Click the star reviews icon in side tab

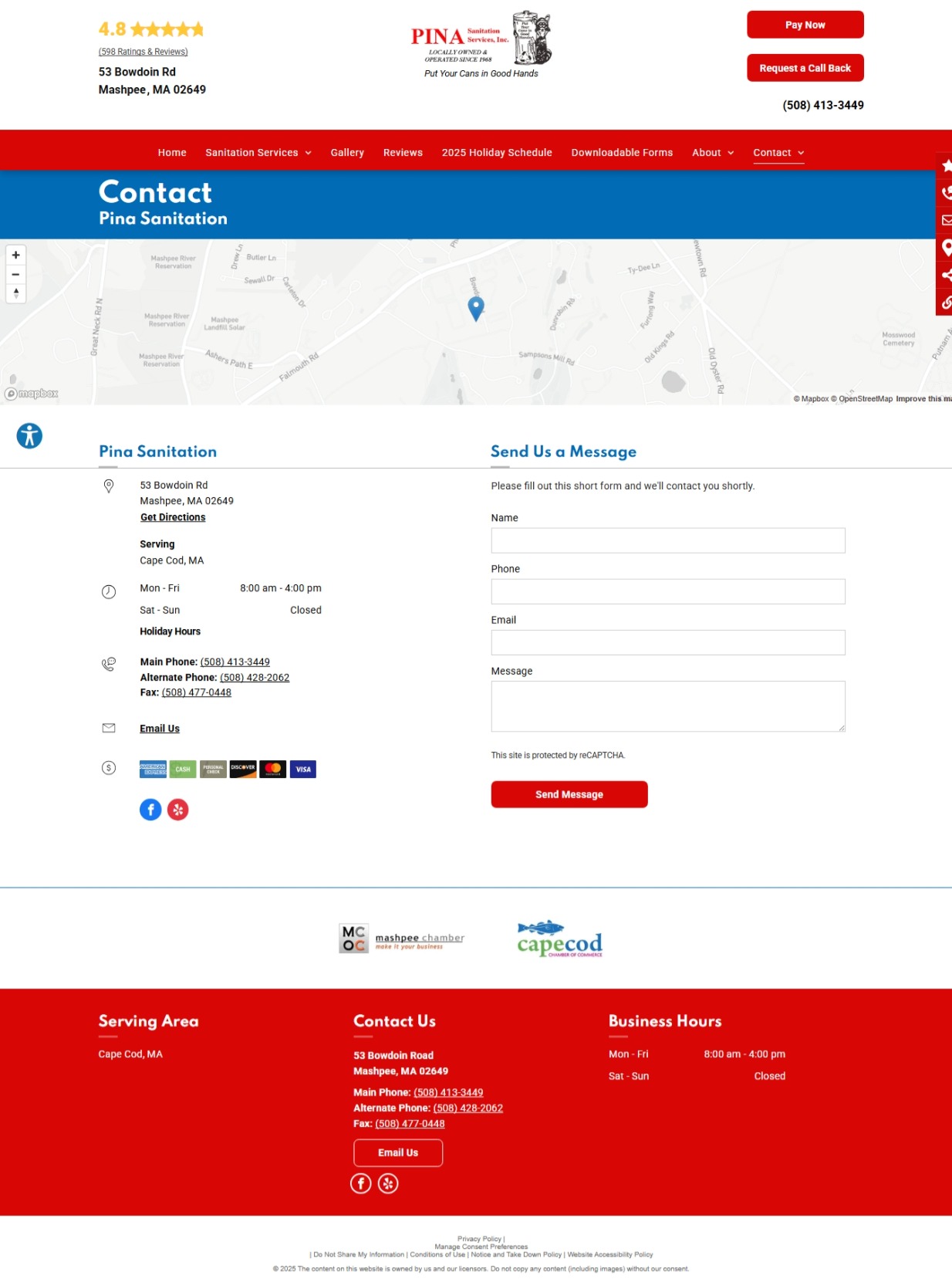pos(946,165)
